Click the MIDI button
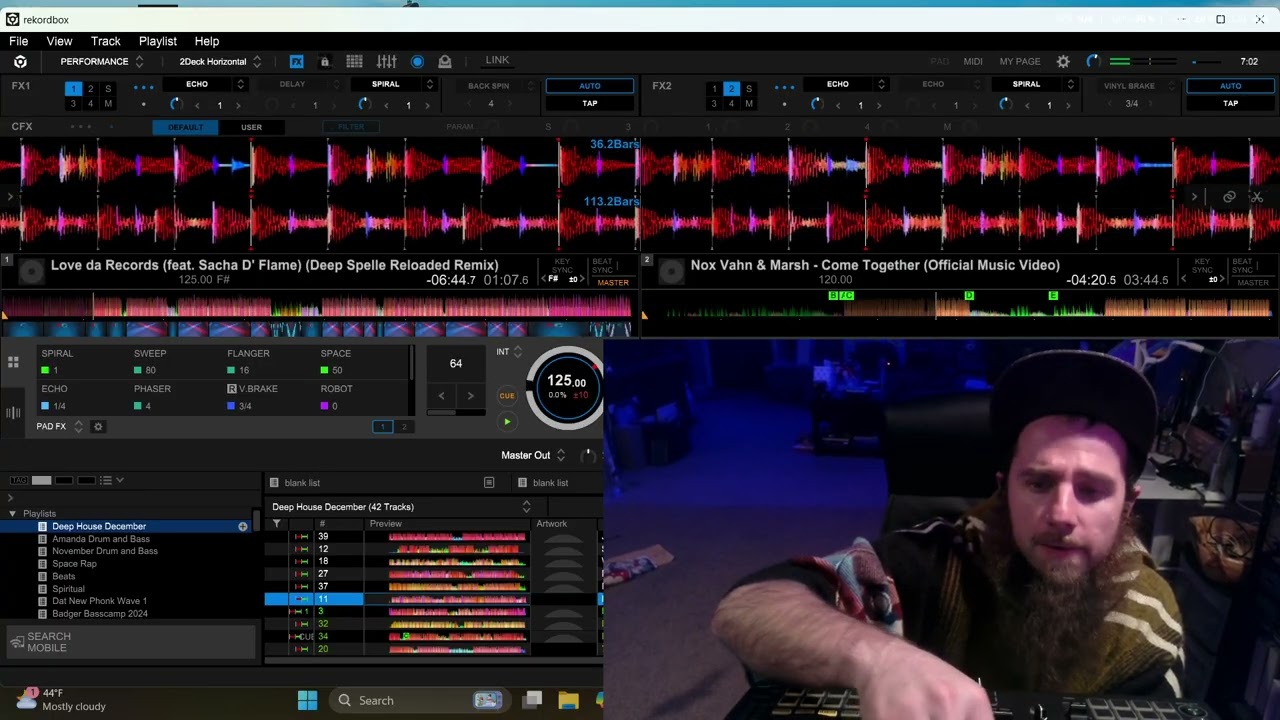Image resolution: width=1280 pixels, height=720 pixels. (973, 62)
